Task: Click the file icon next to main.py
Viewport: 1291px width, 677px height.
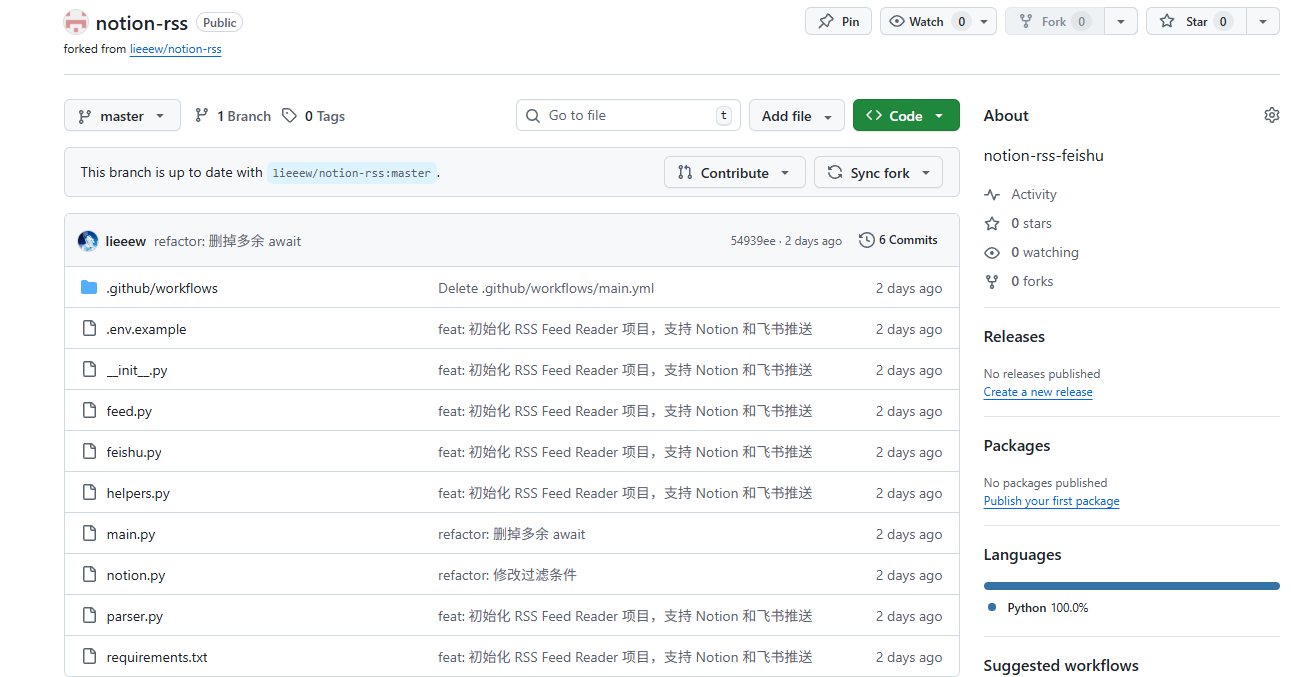Action: [x=89, y=534]
